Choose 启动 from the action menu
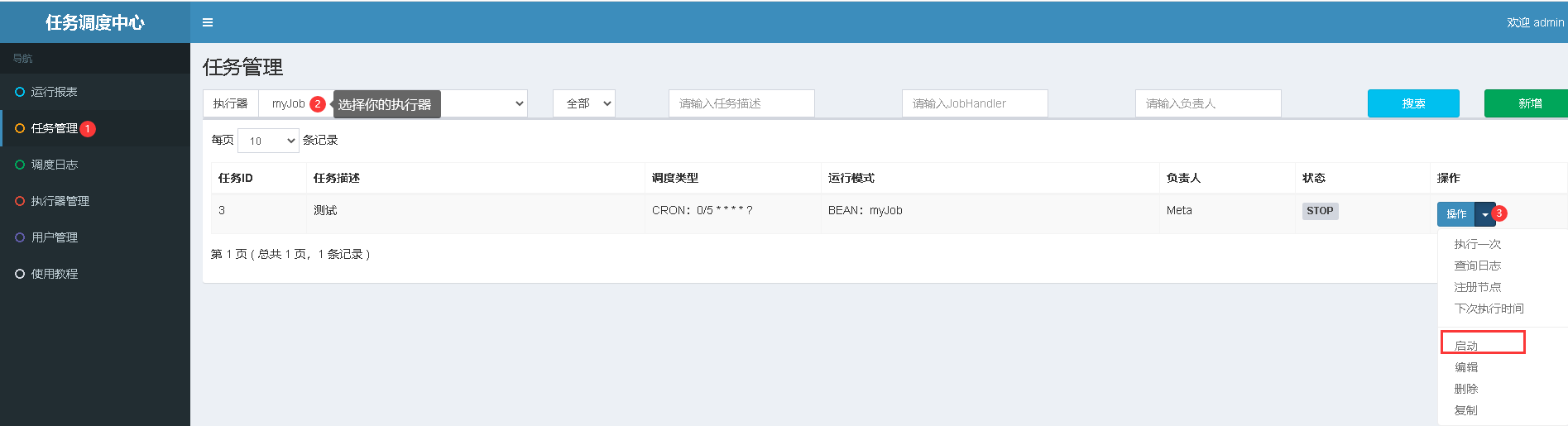This screenshot has height=426, width=1568. (1466, 346)
